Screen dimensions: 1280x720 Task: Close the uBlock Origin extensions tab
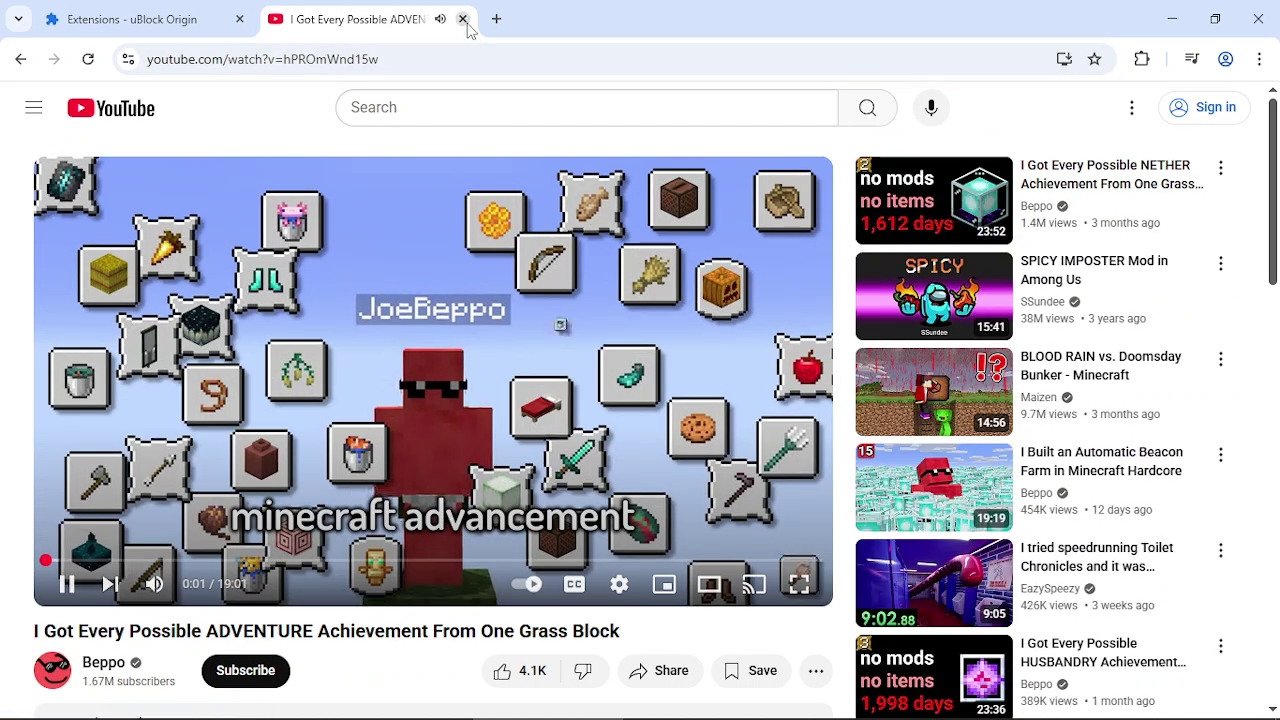[240, 19]
